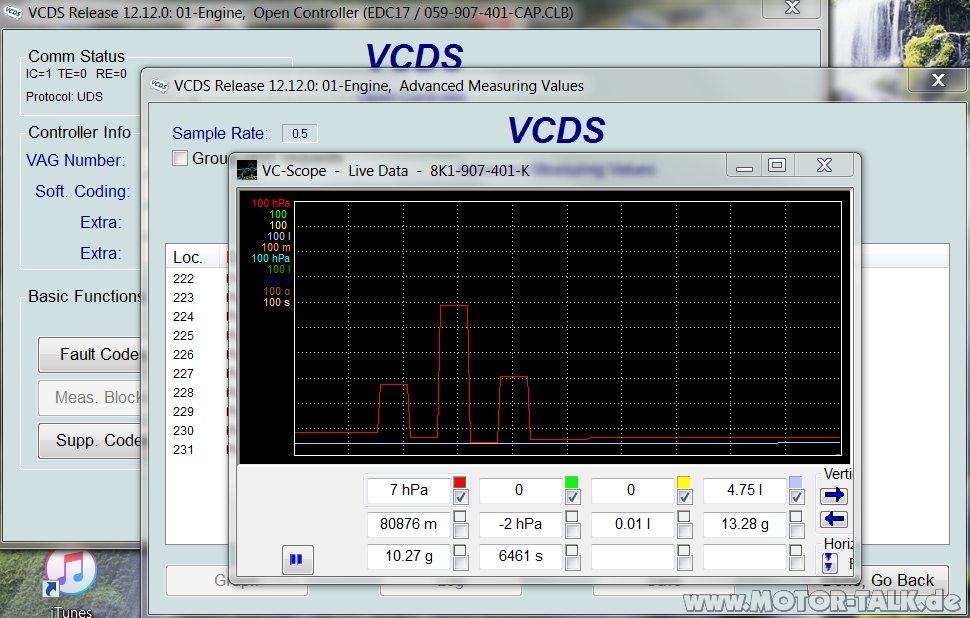Tick the Group checkbox under Sample Rate
This screenshot has width=970, height=618.
(180, 158)
